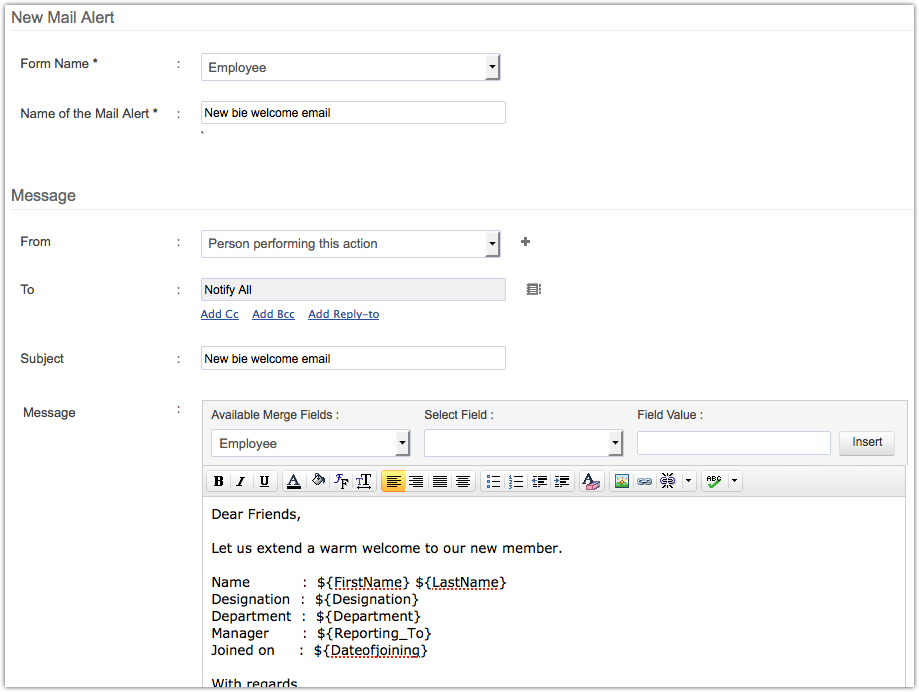
Task: Click the ${FirstName} merge tag
Action: 363,582
